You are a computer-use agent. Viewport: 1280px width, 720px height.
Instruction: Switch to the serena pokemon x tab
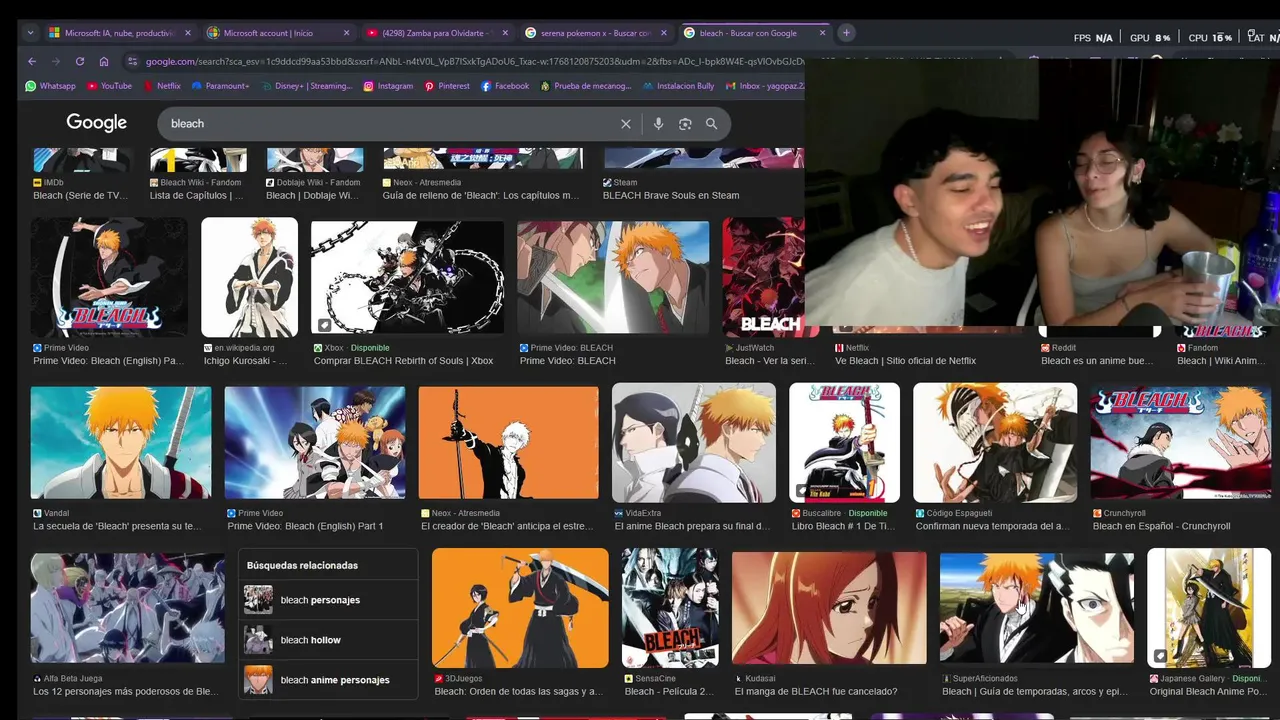click(594, 33)
